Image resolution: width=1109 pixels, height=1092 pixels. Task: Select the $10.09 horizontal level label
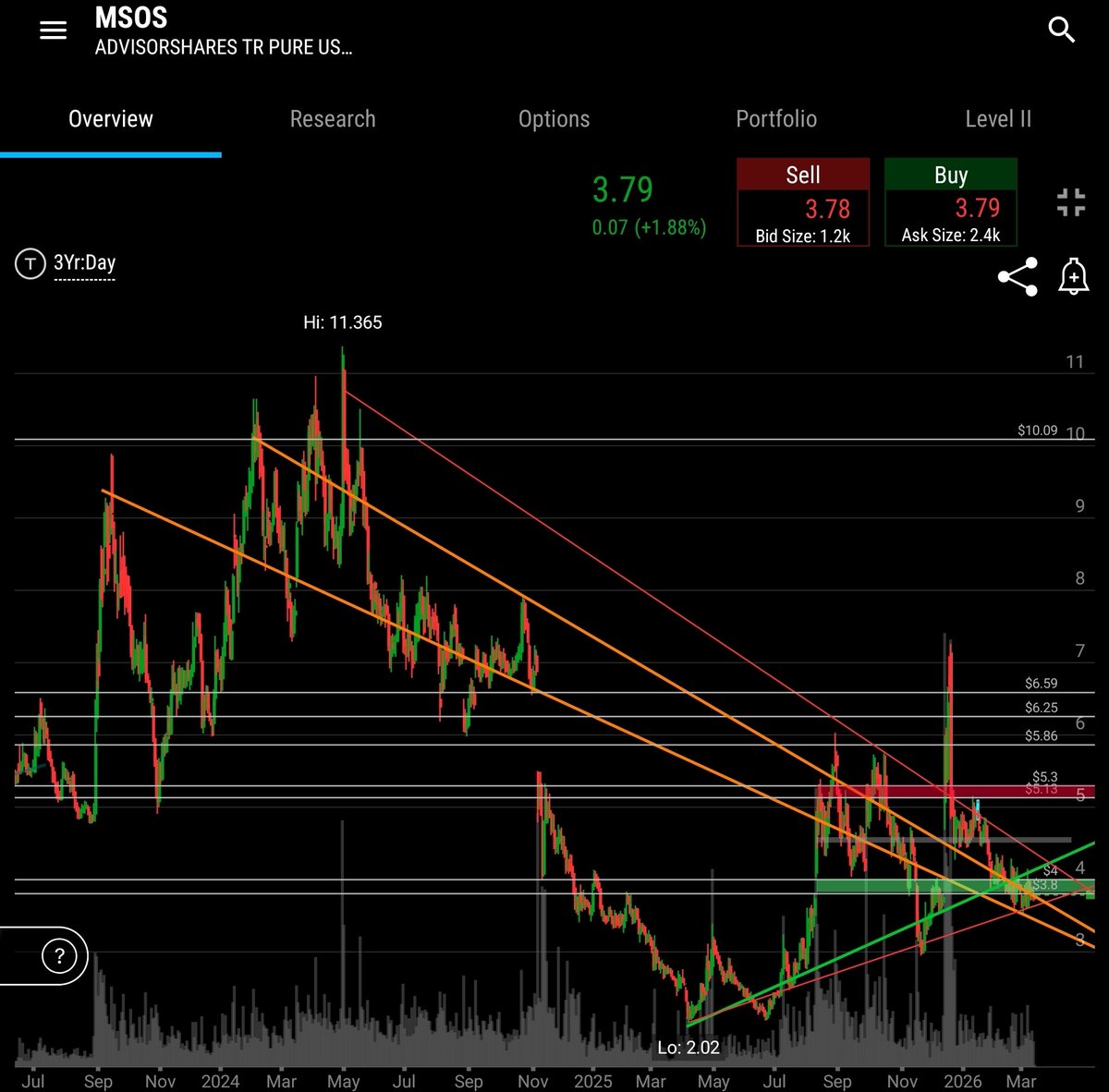coord(1038,431)
